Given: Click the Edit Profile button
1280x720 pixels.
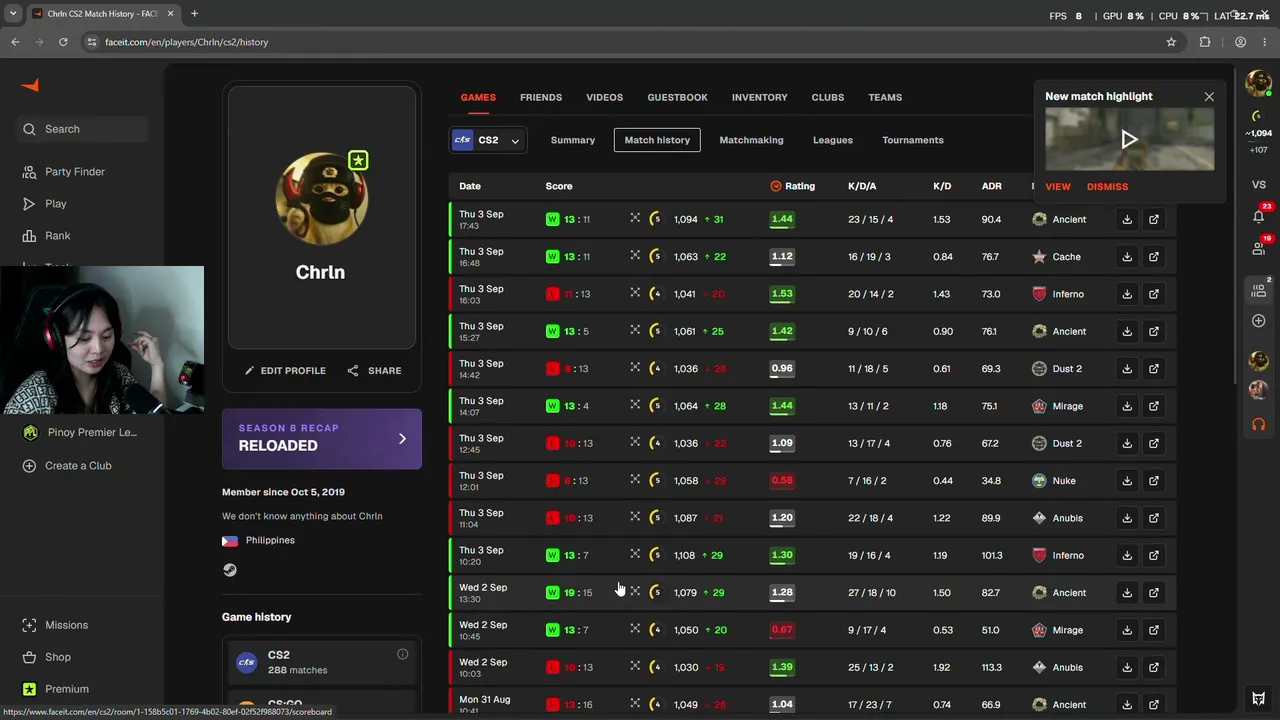Looking at the screenshot, I should click(x=286, y=371).
